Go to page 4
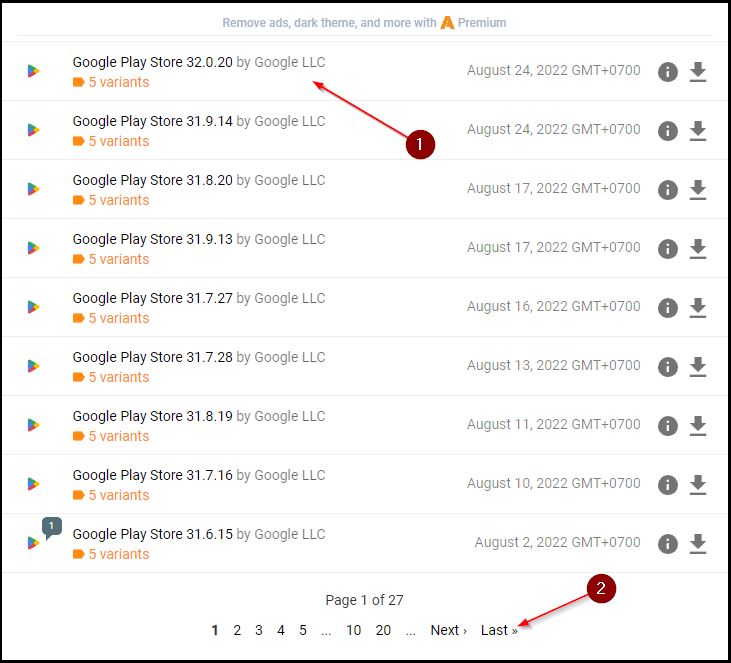 tap(281, 630)
